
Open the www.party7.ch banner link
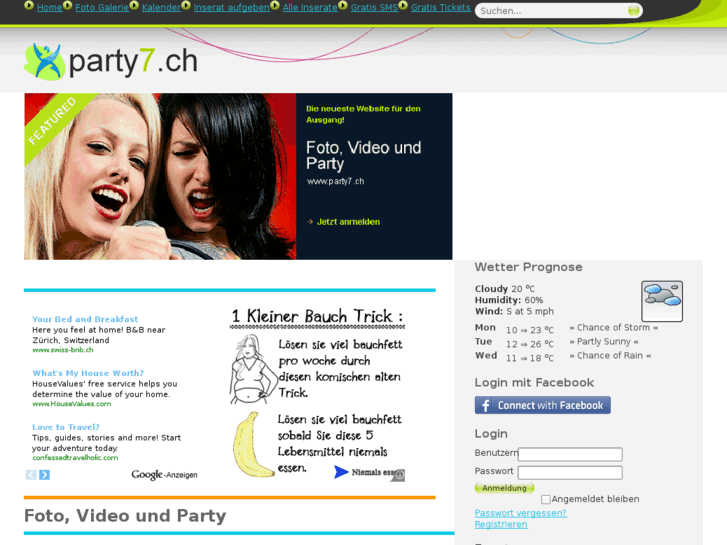coord(336,181)
